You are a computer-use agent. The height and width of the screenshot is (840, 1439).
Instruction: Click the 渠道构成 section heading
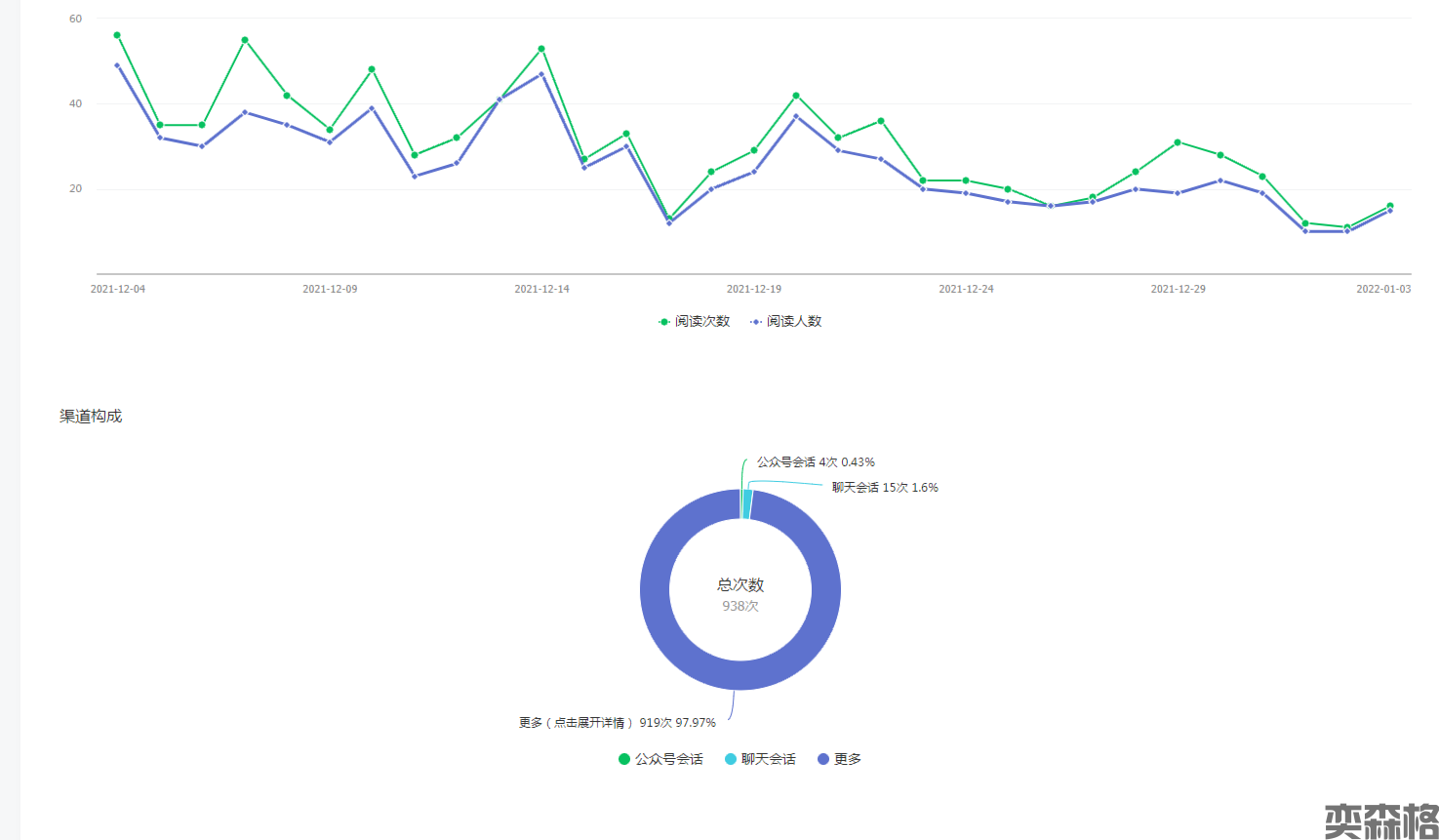pos(91,417)
